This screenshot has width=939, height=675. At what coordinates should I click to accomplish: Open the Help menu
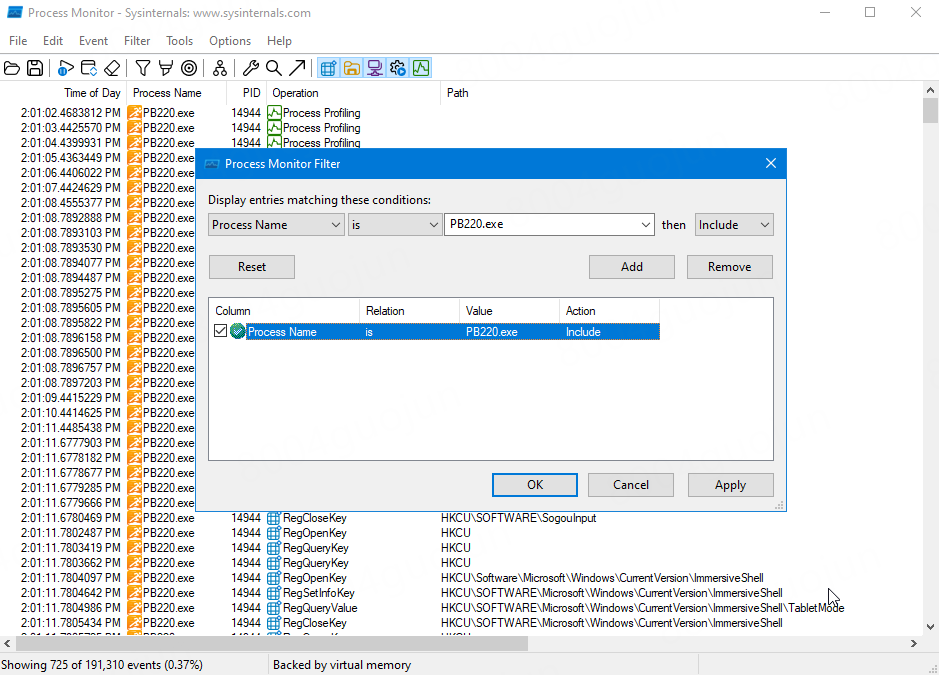tap(279, 41)
